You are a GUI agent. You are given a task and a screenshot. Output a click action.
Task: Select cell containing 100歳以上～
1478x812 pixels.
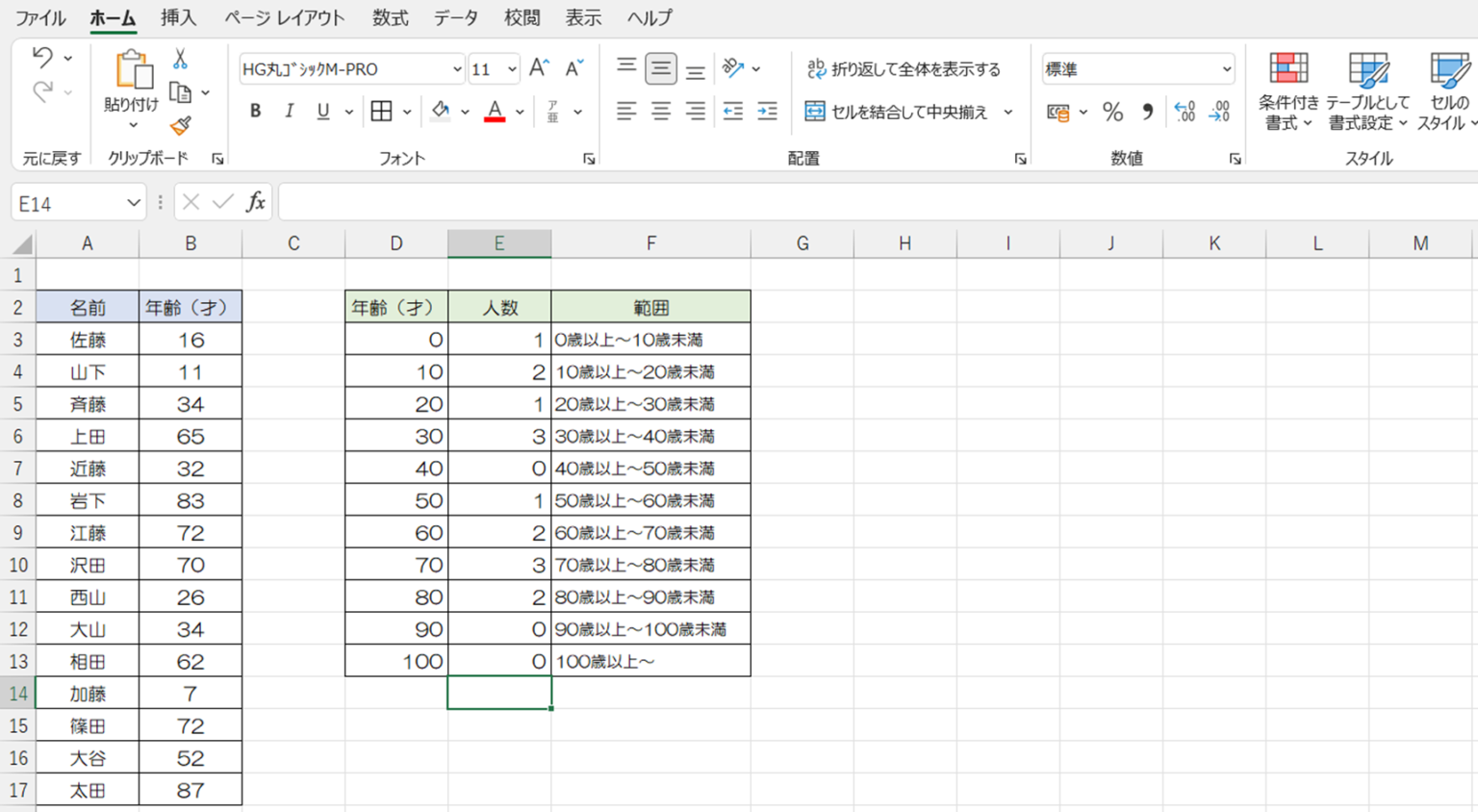click(x=650, y=661)
